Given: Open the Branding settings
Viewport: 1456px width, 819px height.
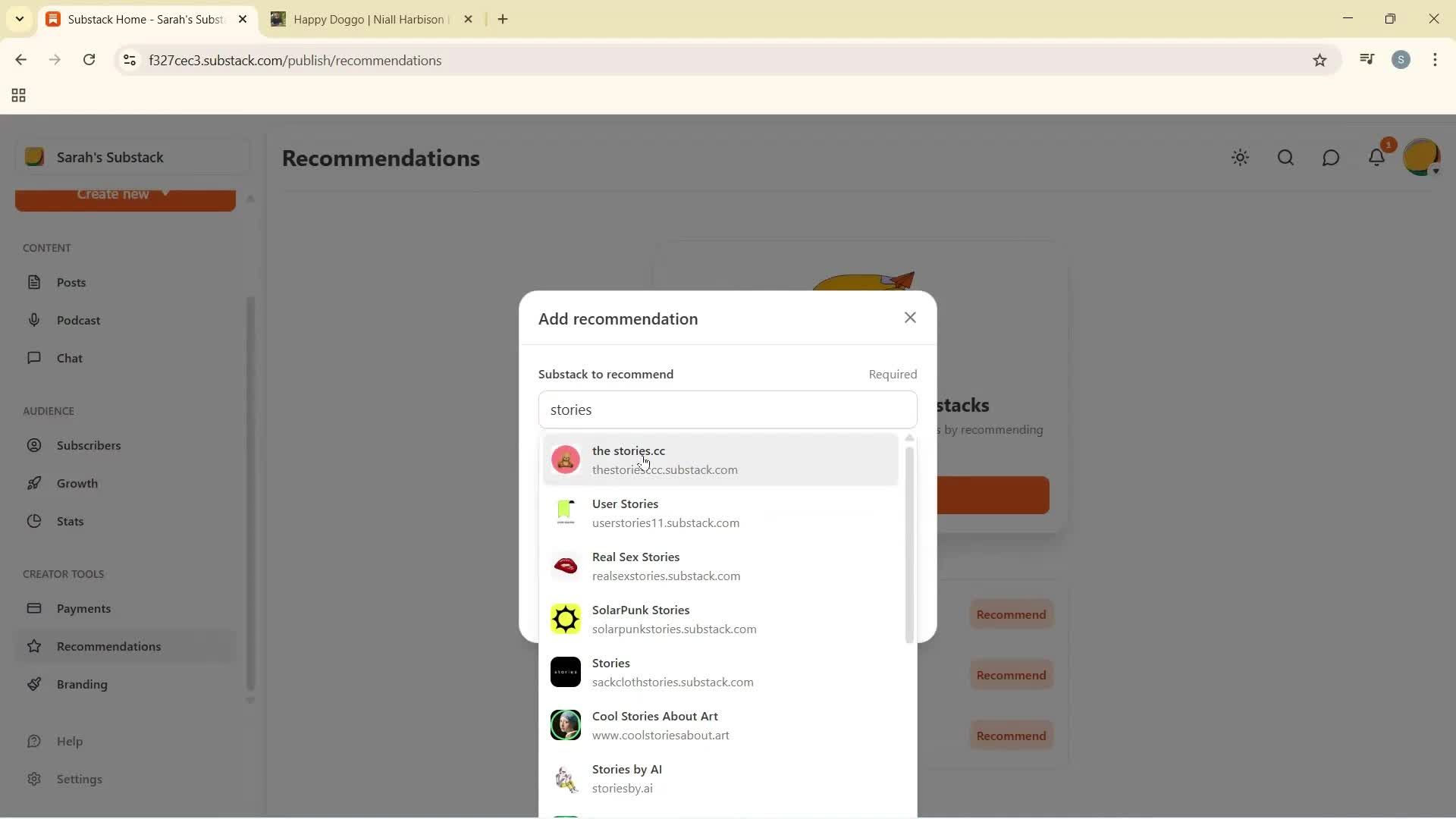Looking at the screenshot, I should [83, 684].
